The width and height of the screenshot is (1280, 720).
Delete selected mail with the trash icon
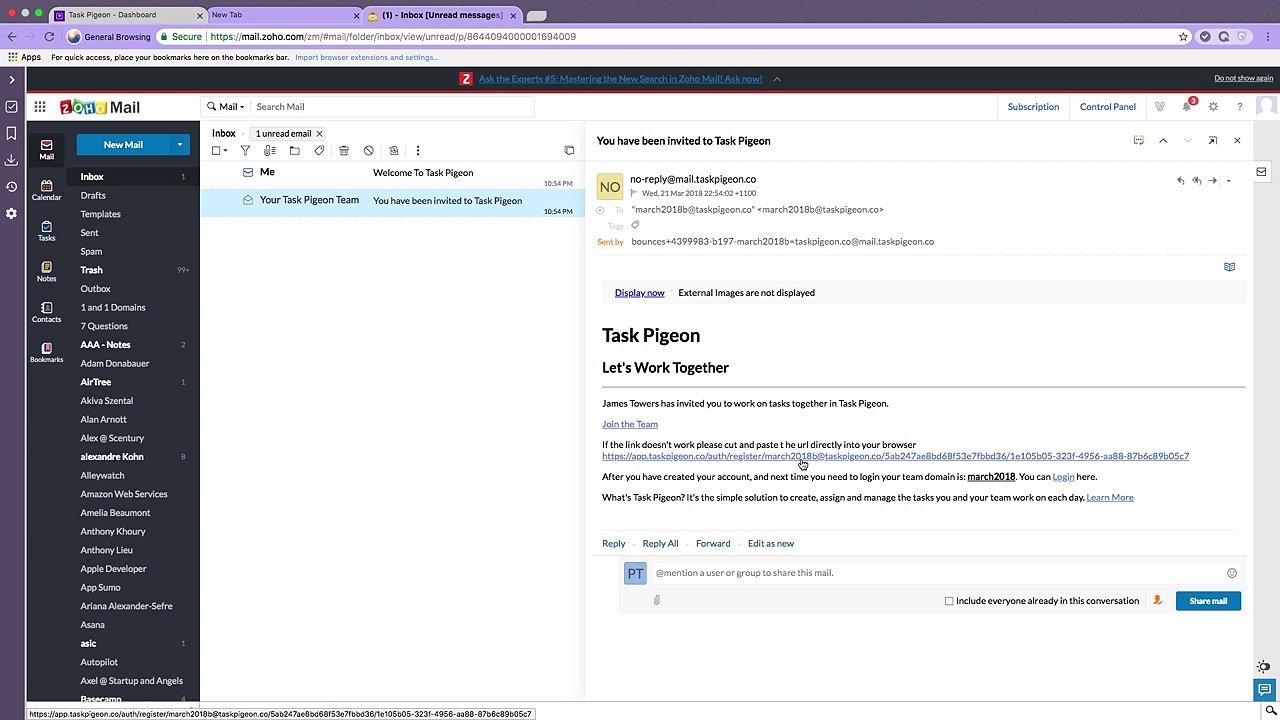pyautogui.click(x=344, y=150)
